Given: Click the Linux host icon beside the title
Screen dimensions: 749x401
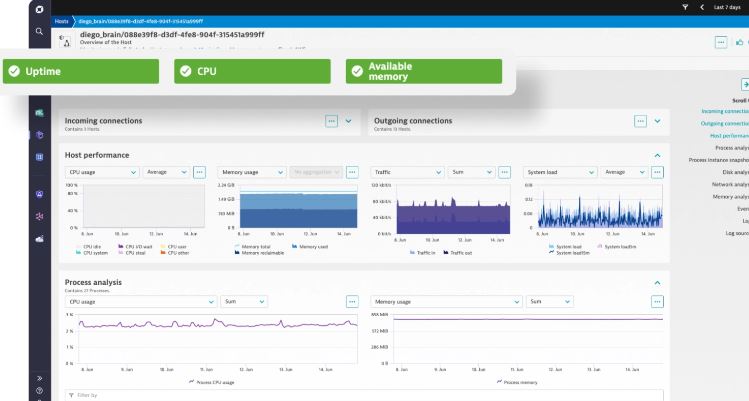Looking at the screenshot, I should point(64,41).
